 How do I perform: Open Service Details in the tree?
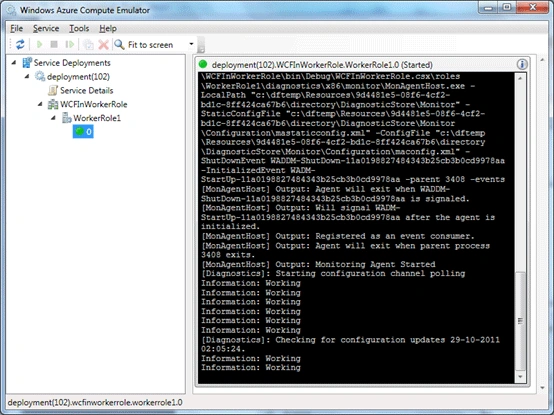pos(87,91)
